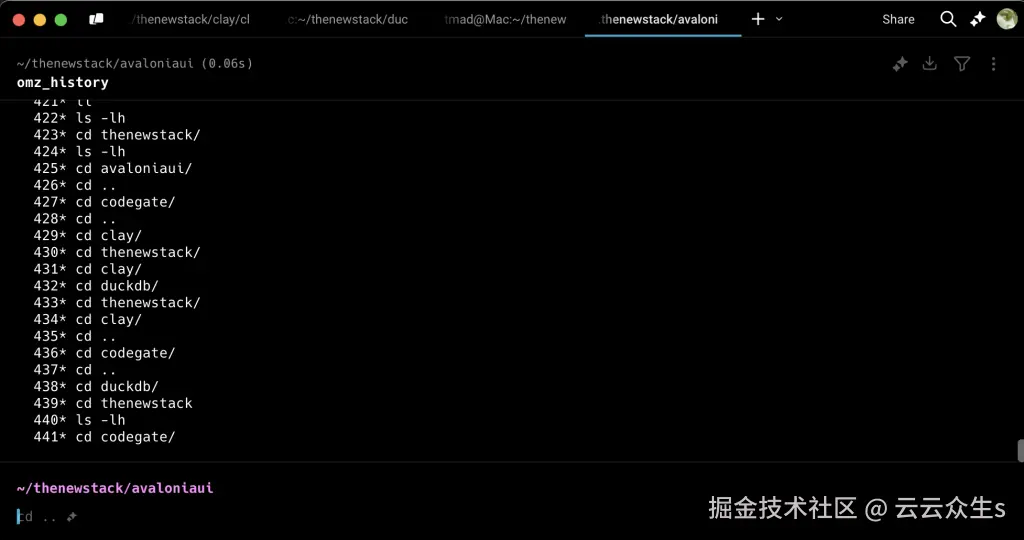Switch to the thenewstack/clay tab
Viewport: 1024px width, 540px height.
(x=190, y=20)
